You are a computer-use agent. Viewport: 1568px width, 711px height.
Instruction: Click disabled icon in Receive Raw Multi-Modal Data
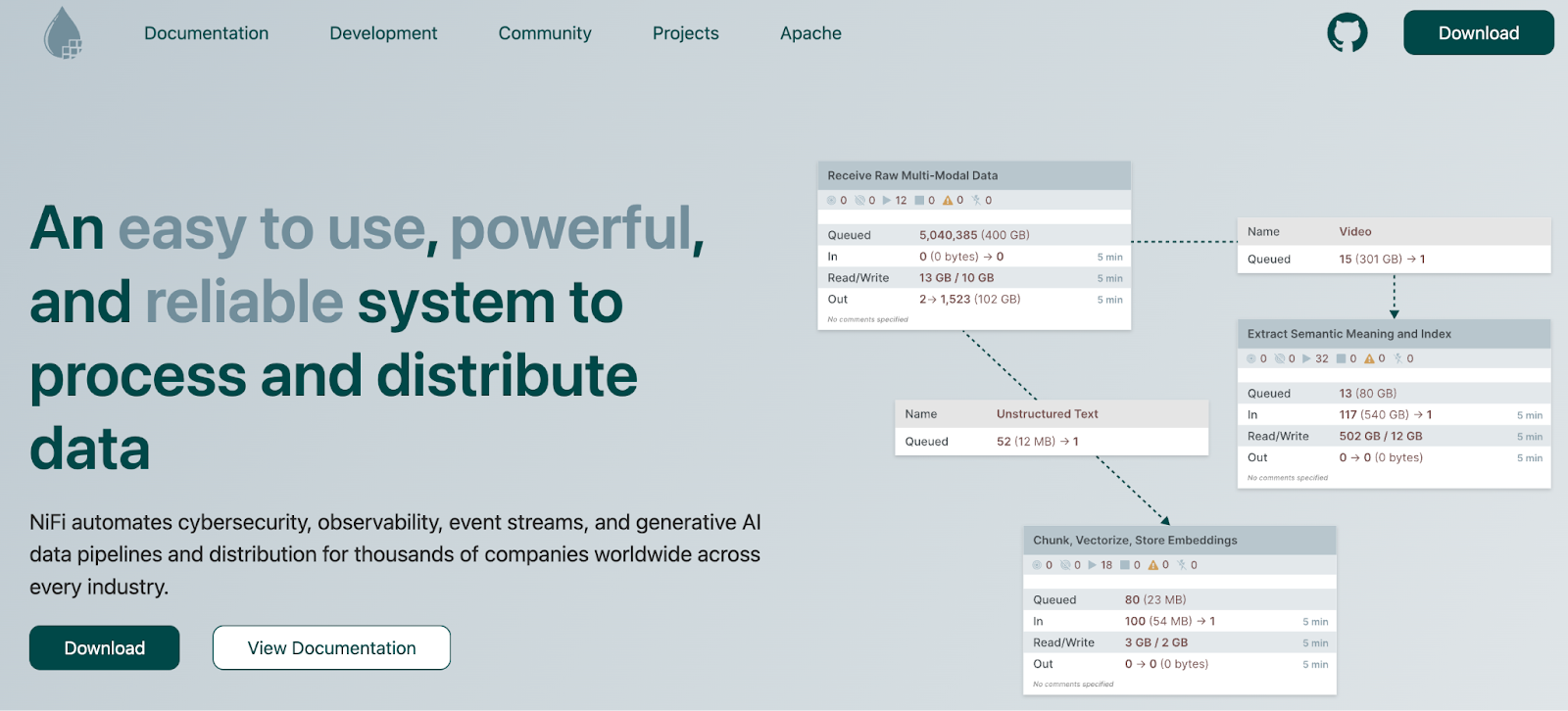tap(976, 200)
